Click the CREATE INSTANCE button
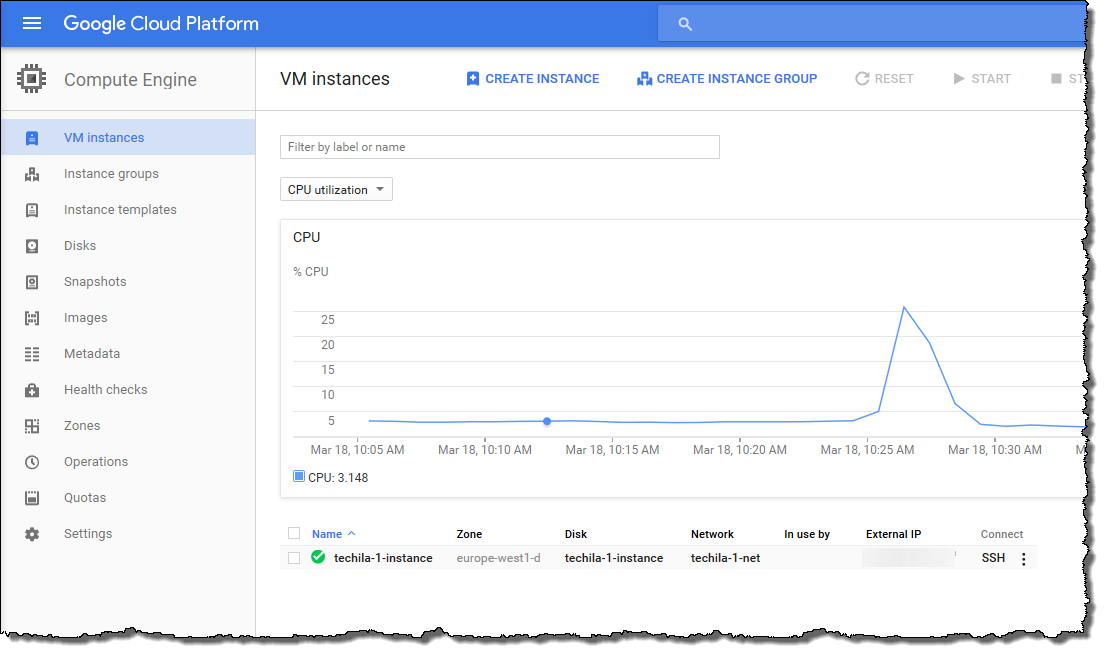1105x653 pixels. click(532, 79)
